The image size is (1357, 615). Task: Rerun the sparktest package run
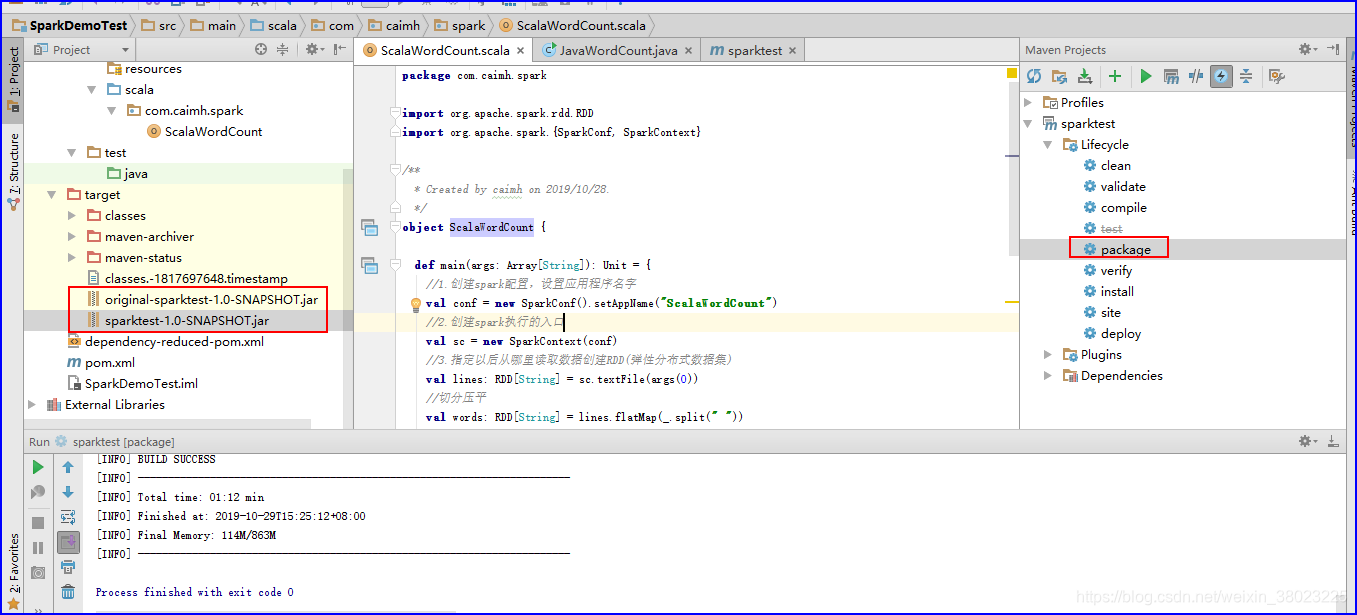point(38,466)
